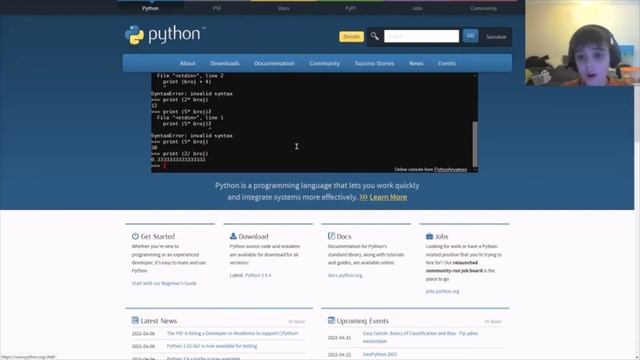The image size is (640, 360).
Task: Open the PSF top tab
Action: (217, 8)
